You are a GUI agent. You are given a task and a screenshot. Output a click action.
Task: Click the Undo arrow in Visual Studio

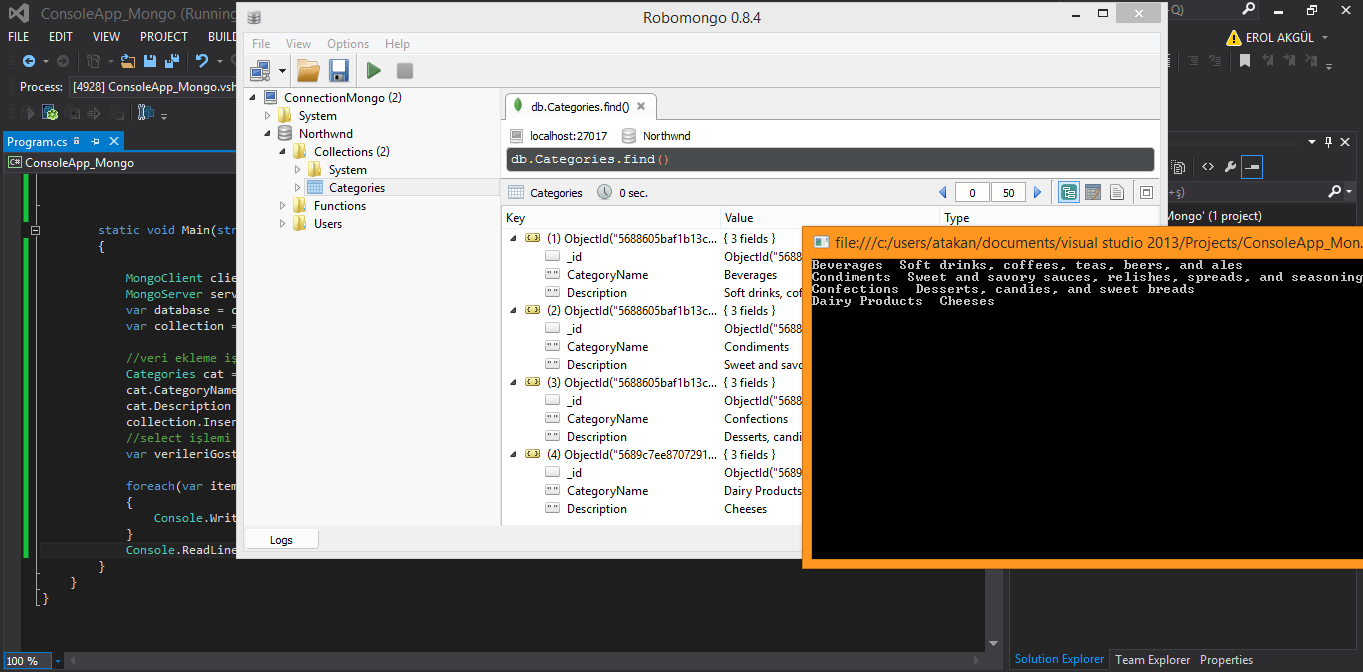click(202, 61)
